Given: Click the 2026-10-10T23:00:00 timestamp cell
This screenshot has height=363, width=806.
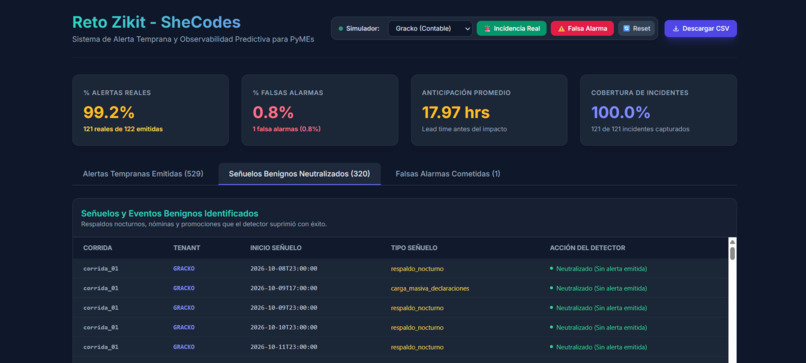Looking at the screenshot, I should tap(284, 327).
